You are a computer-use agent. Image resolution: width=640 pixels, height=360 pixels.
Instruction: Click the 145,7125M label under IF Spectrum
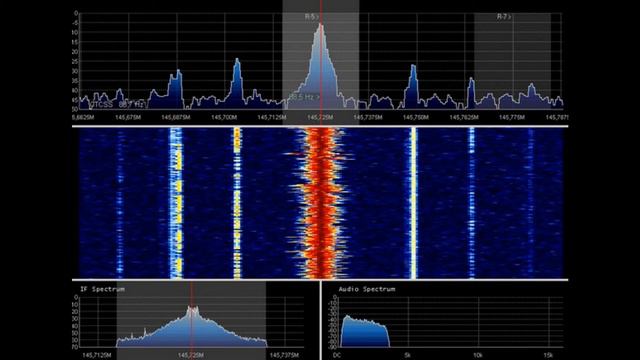click(97, 355)
